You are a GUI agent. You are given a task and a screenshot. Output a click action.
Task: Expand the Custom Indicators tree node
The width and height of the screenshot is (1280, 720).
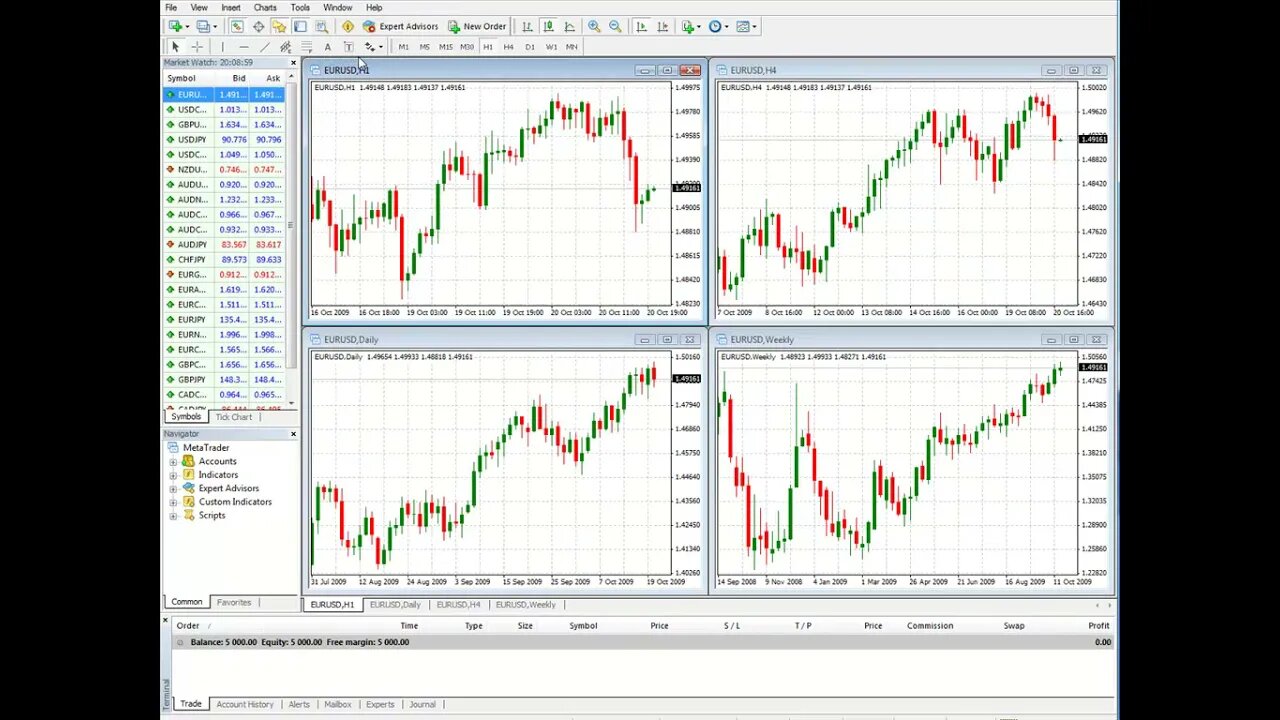pos(173,502)
